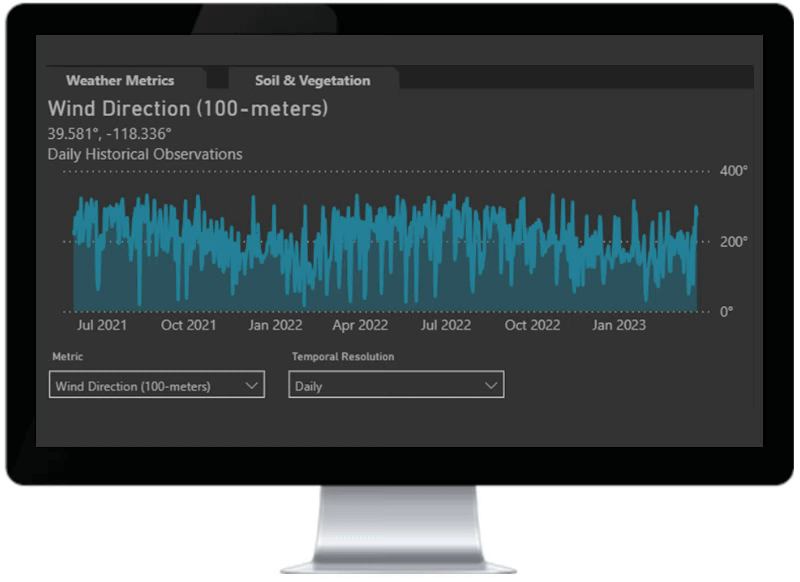Select the chart title Wind Direction (100-meters)
The width and height of the screenshot is (800, 582).
(x=188, y=109)
